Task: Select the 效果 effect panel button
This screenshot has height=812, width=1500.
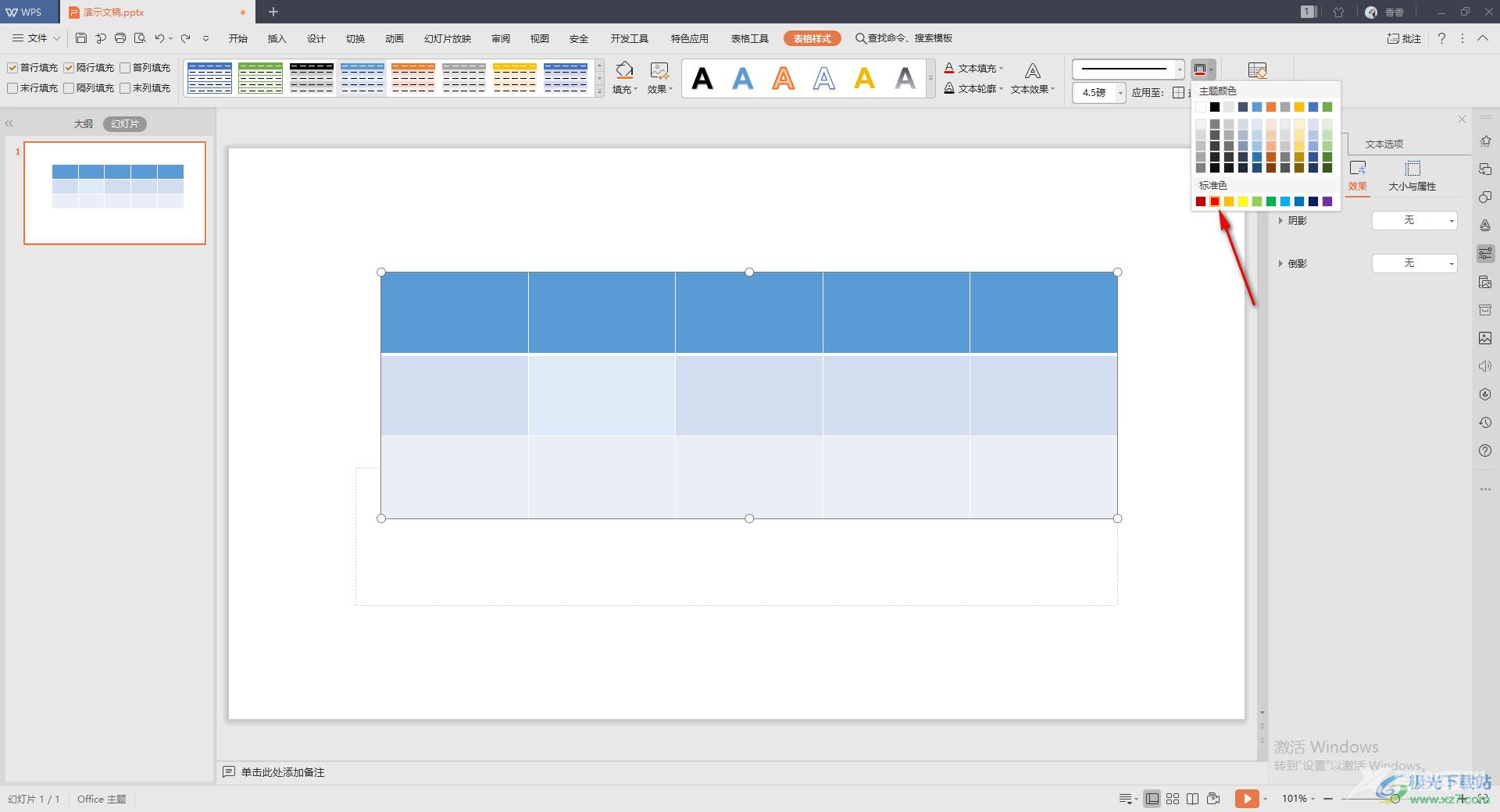Action: (x=1358, y=176)
